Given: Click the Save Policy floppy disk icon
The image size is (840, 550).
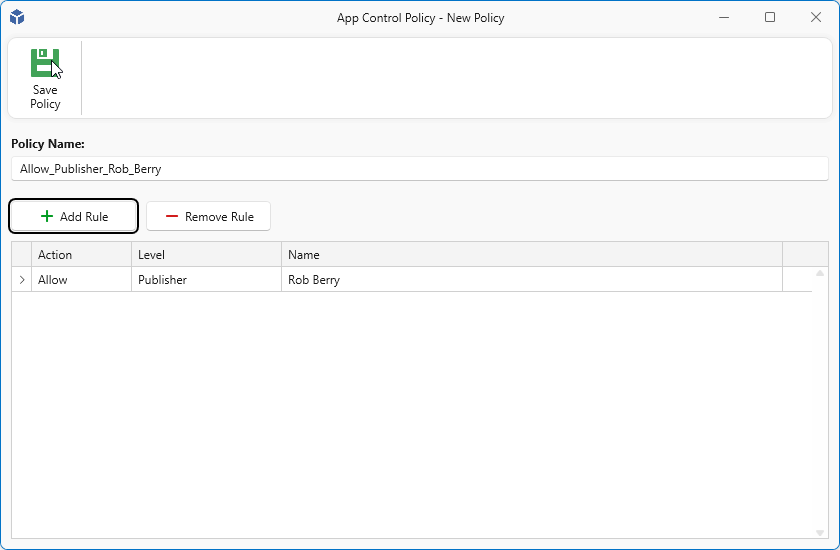Looking at the screenshot, I should pyautogui.click(x=45, y=63).
